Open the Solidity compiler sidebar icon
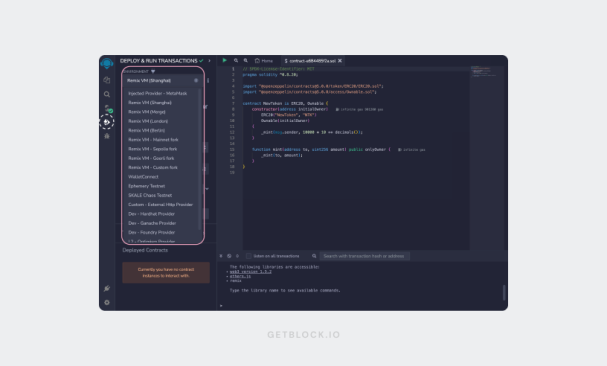This screenshot has height=366, width=607. 108,109
